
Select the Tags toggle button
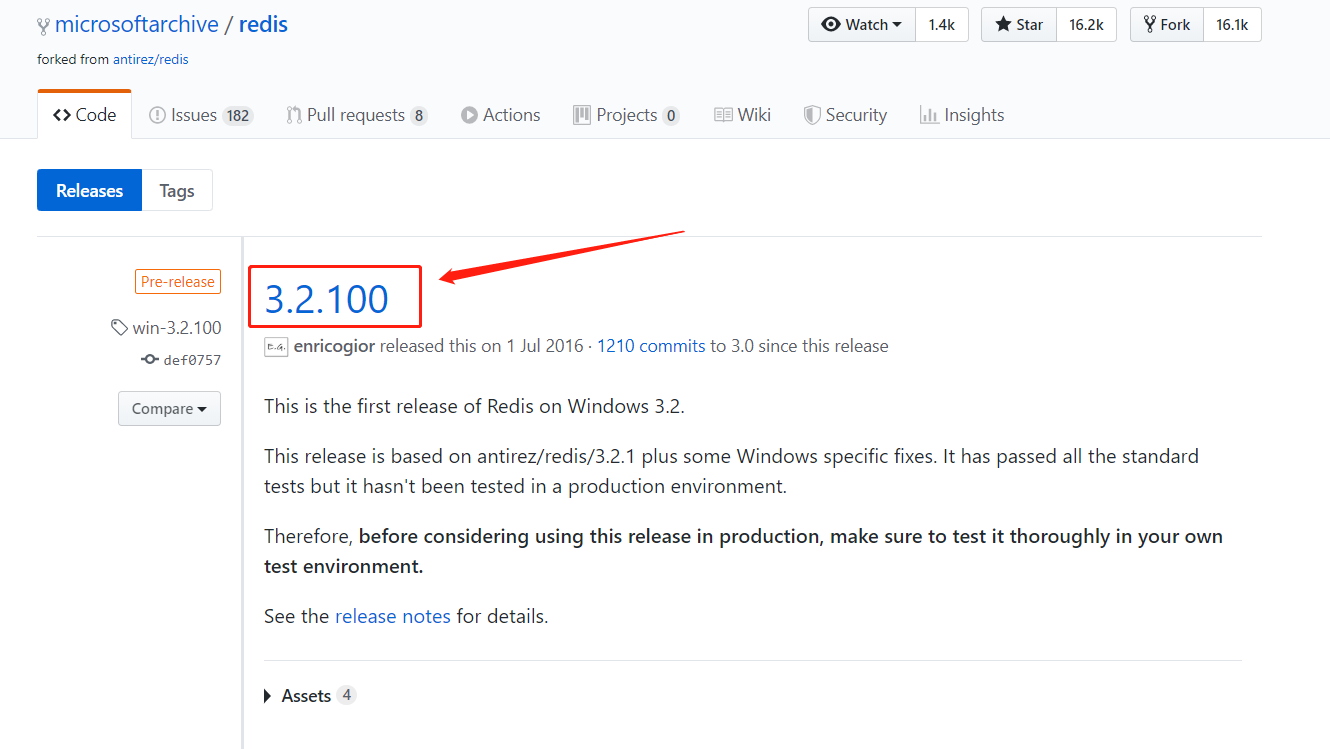pos(177,190)
